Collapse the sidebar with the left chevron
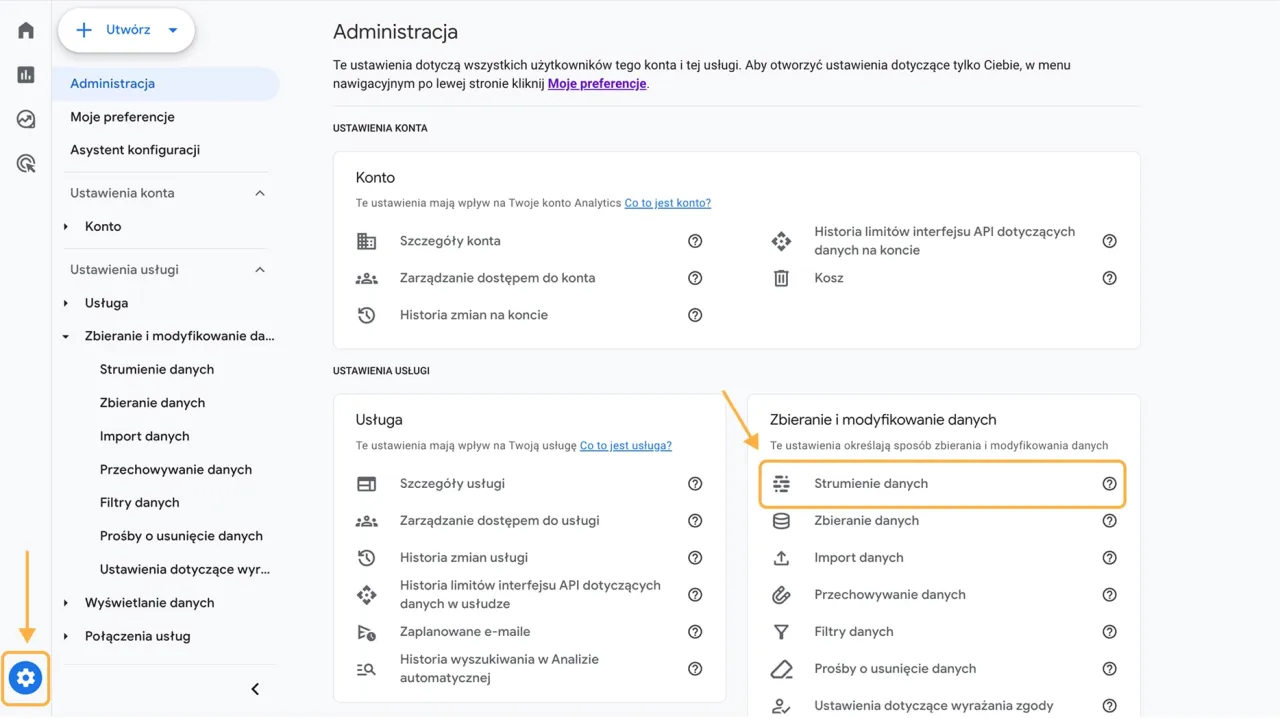 pos(255,688)
